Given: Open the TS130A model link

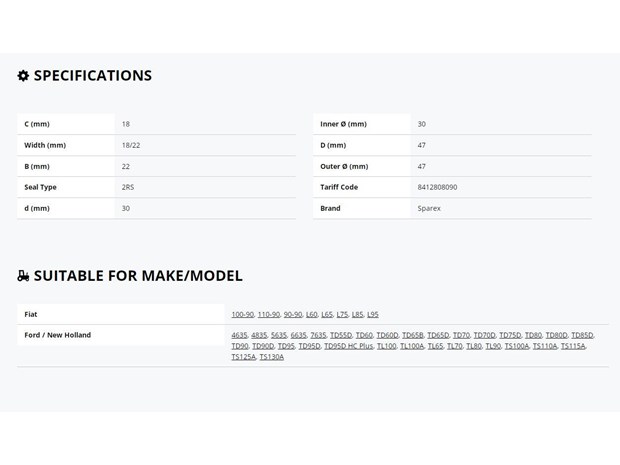Looking at the screenshot, I should click(272, 357).
